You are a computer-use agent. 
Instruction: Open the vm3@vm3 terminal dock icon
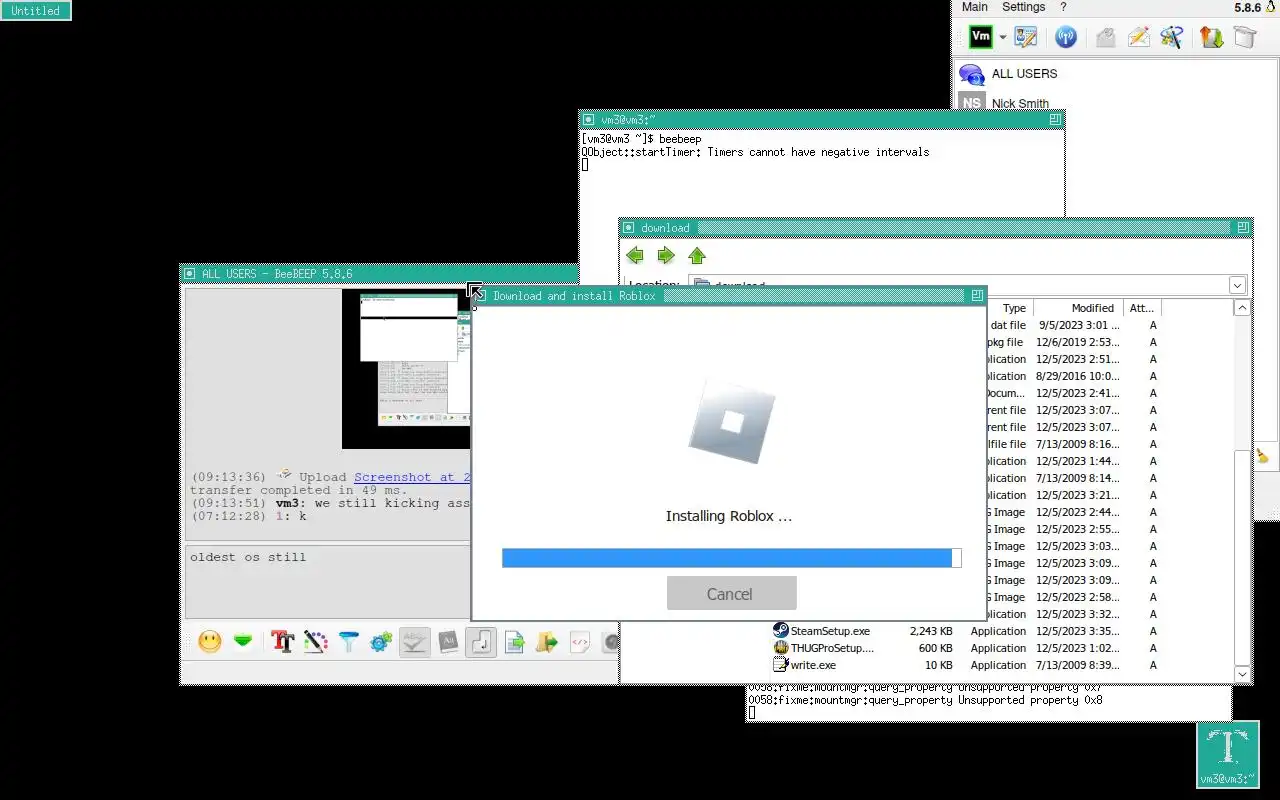[x=1227, y=755]
